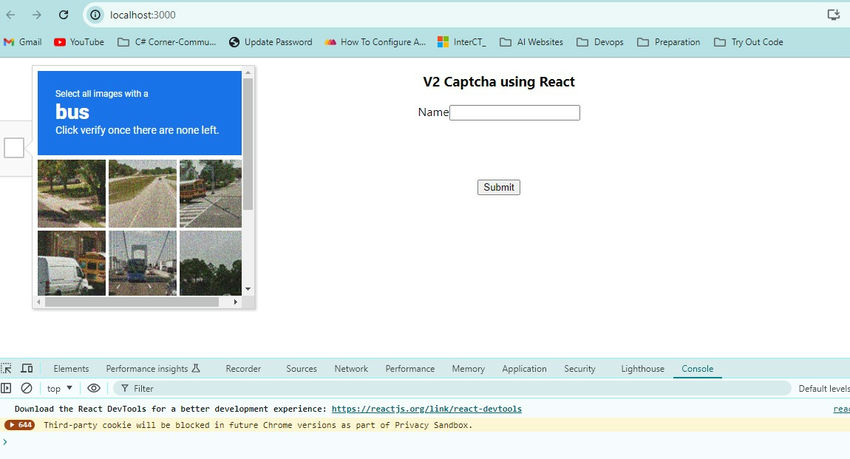
Task: Click captcha horizontal scrollbar right arrow
Action: (x=235, y=302)
